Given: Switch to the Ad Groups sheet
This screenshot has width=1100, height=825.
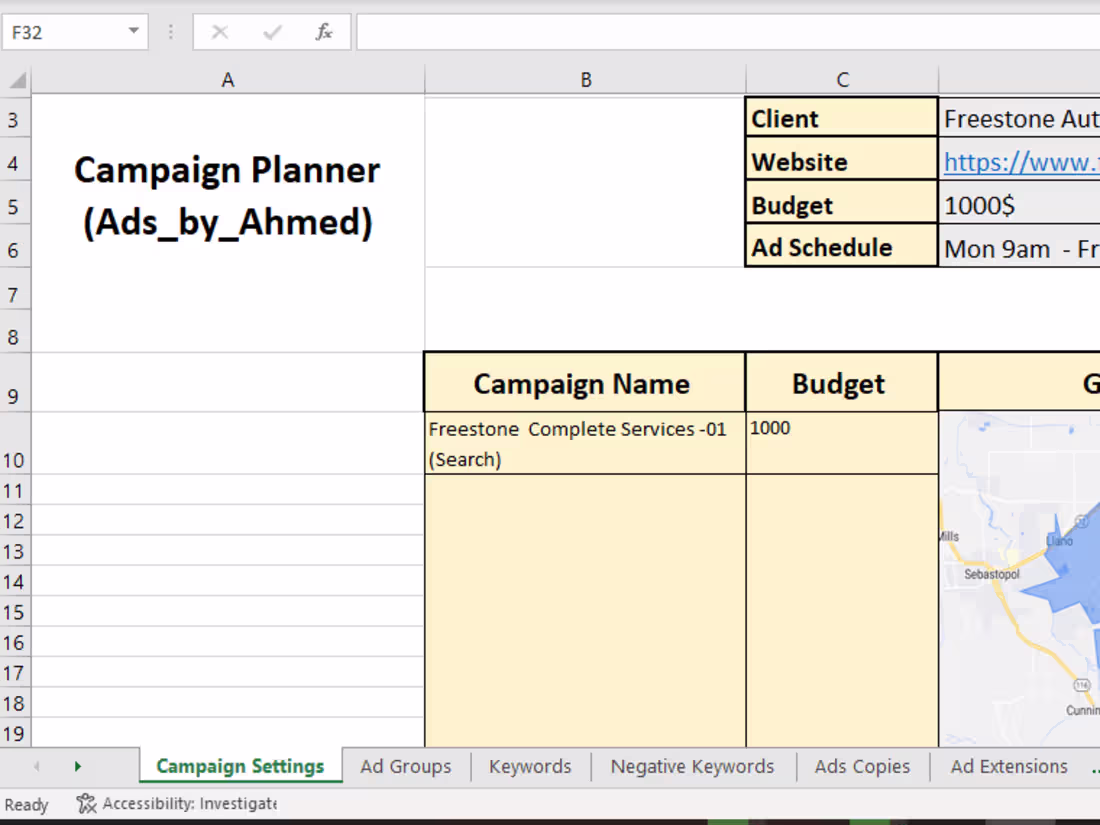Looking at the screenshot, I should [x=405, y=766].
